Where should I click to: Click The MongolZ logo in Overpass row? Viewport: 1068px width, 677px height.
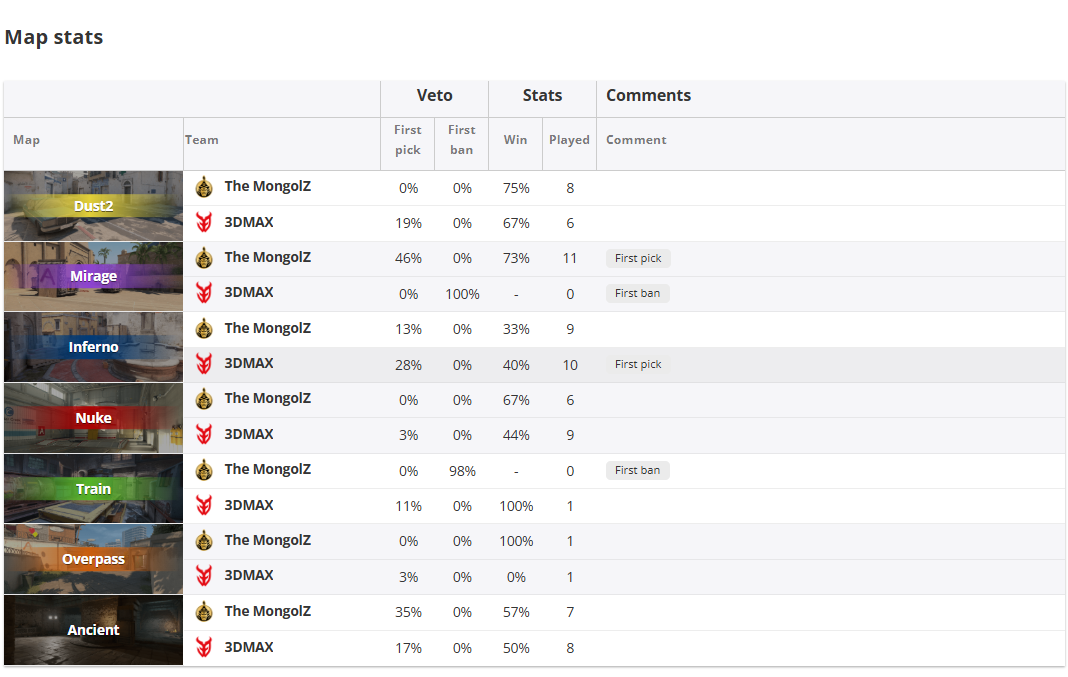pos(204,541)
